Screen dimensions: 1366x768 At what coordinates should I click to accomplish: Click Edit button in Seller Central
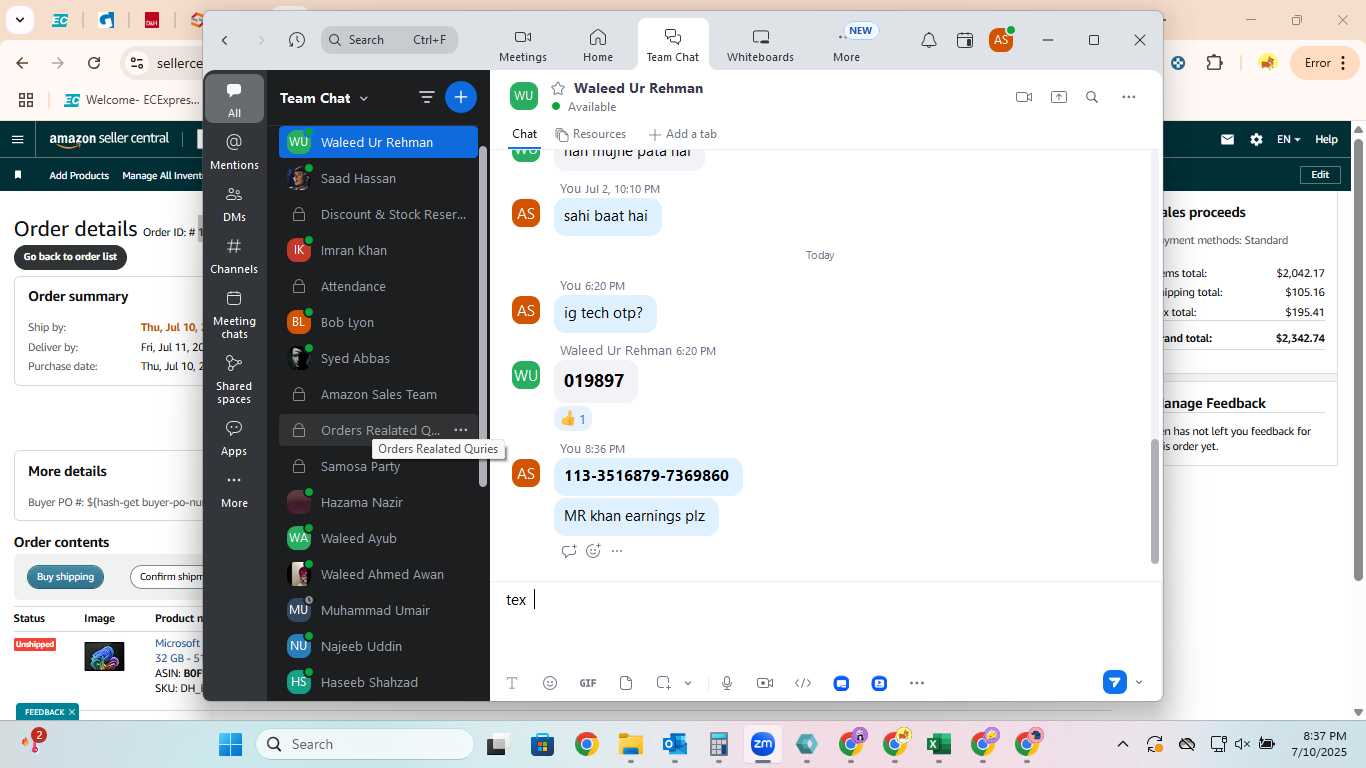tap(1320, 175)
